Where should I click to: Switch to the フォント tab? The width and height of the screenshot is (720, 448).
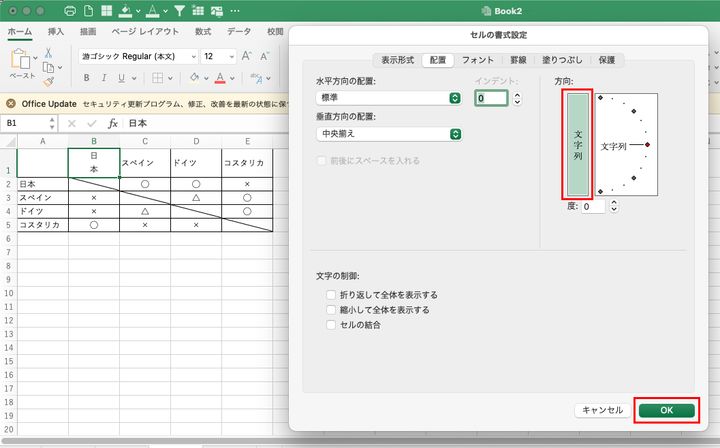point(477,60)
